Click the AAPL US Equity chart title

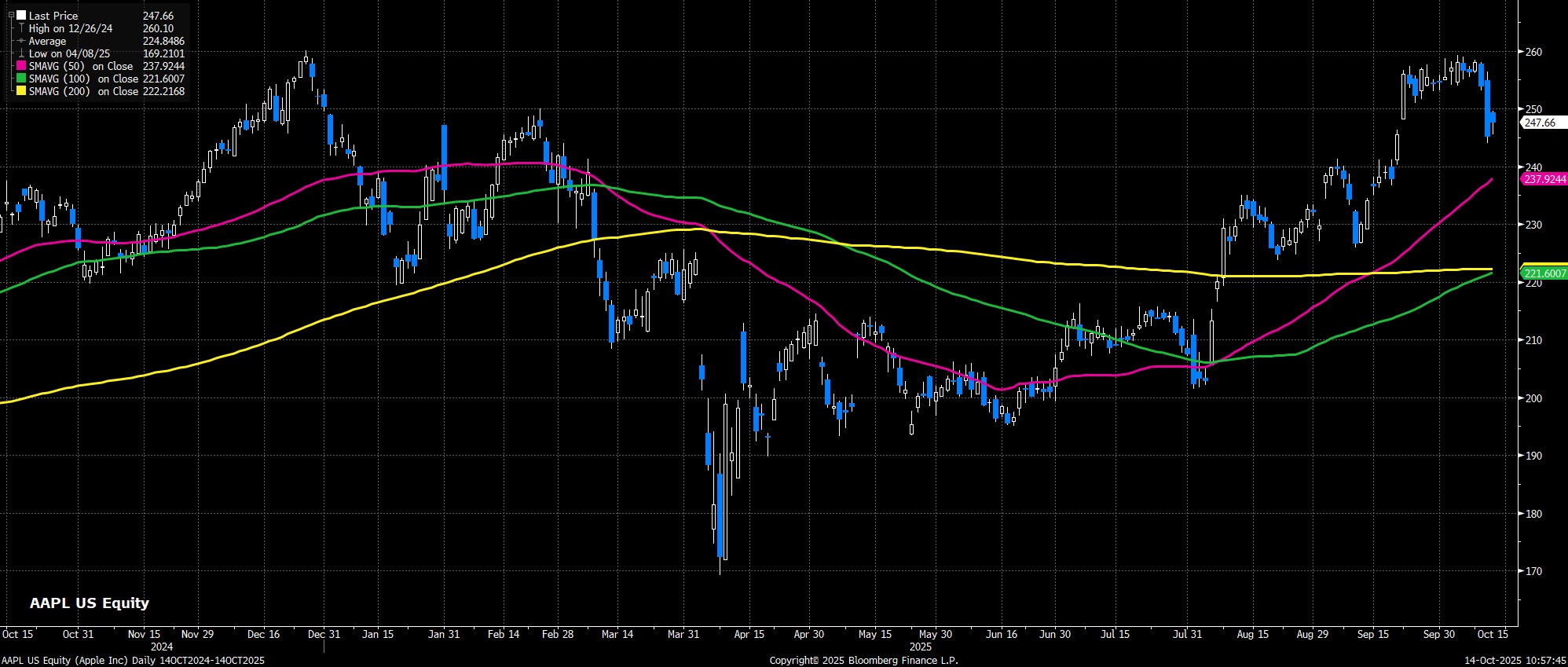click(89, 603)
